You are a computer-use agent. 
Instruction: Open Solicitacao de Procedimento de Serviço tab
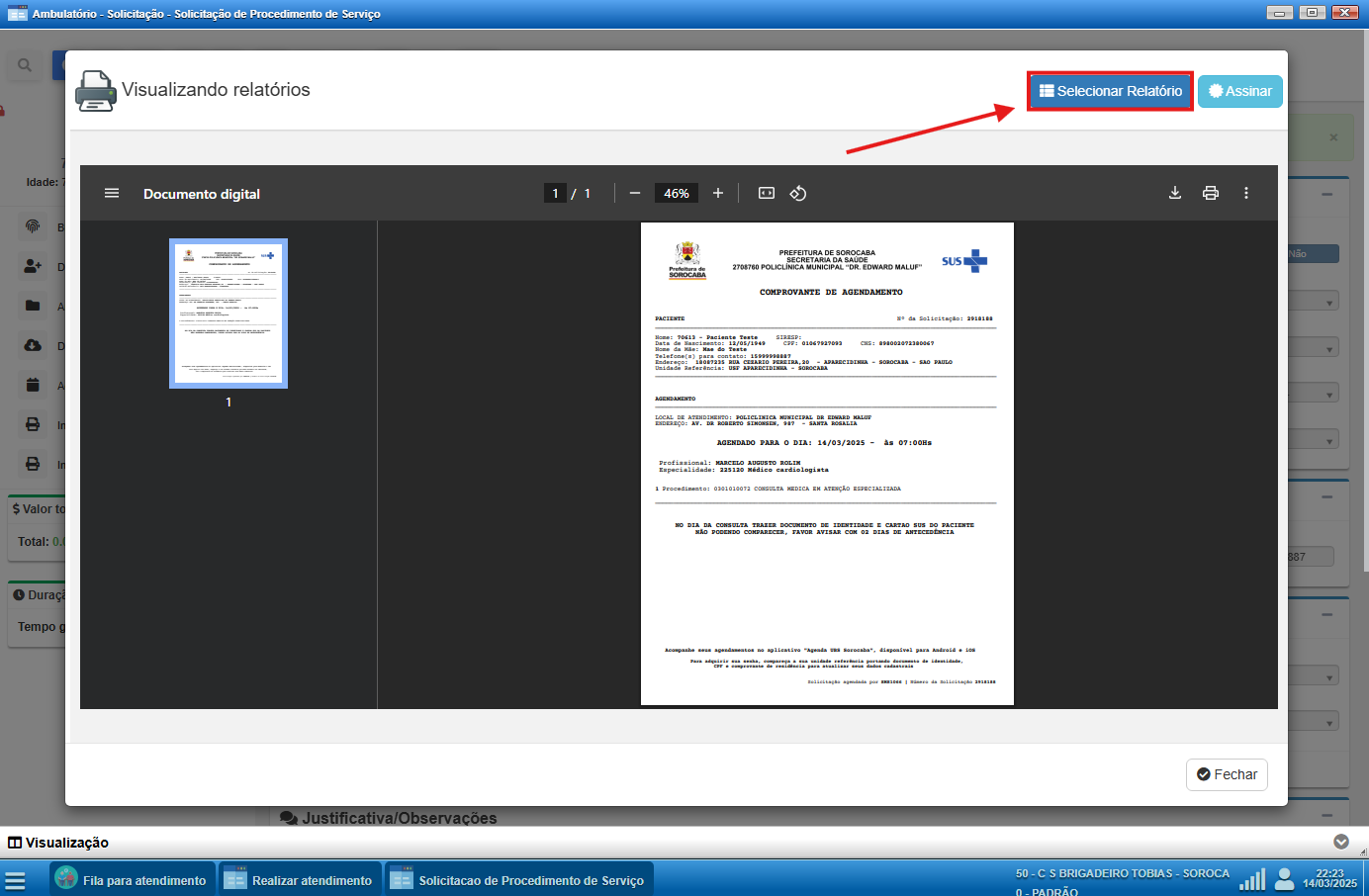pos(519,879)
